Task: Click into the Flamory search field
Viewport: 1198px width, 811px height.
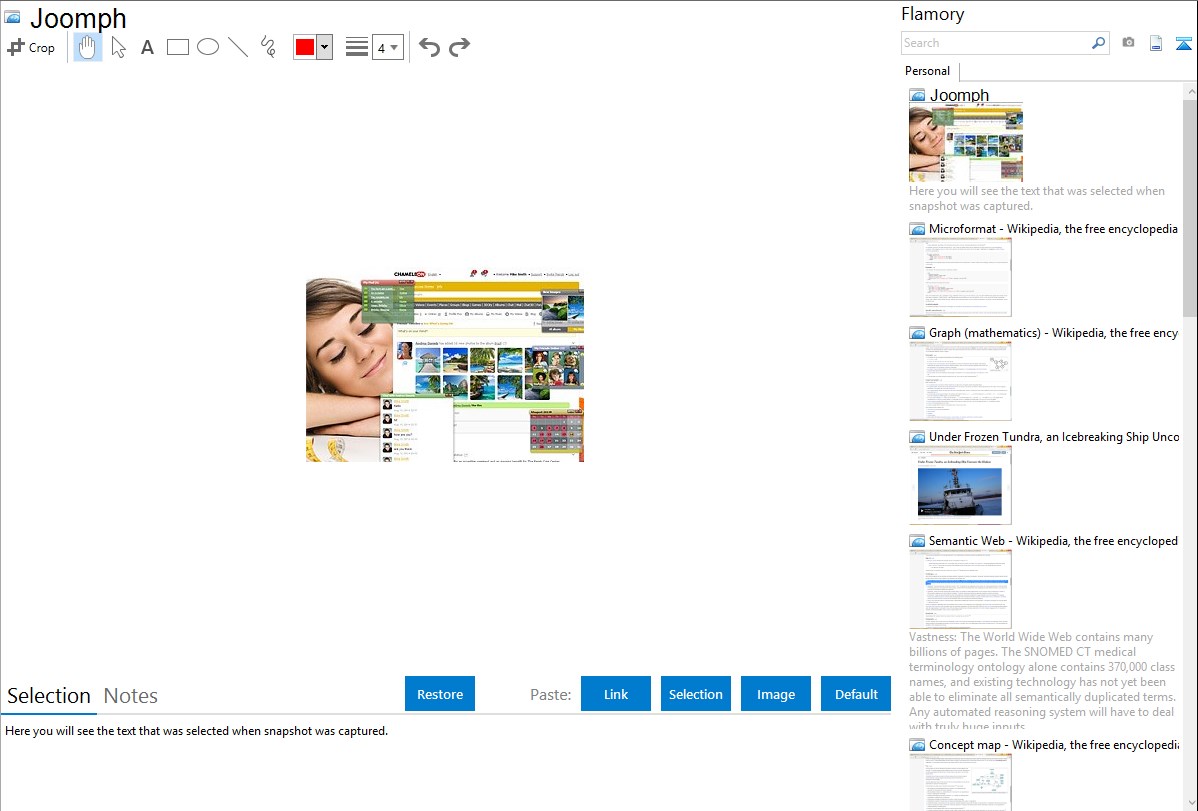Action: (995, 43)
